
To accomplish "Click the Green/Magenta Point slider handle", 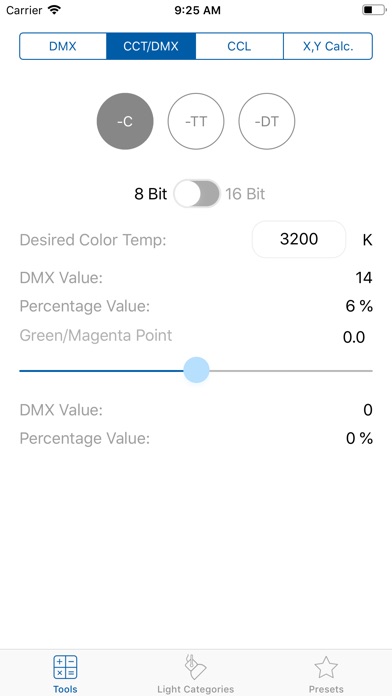I will 196,370.
